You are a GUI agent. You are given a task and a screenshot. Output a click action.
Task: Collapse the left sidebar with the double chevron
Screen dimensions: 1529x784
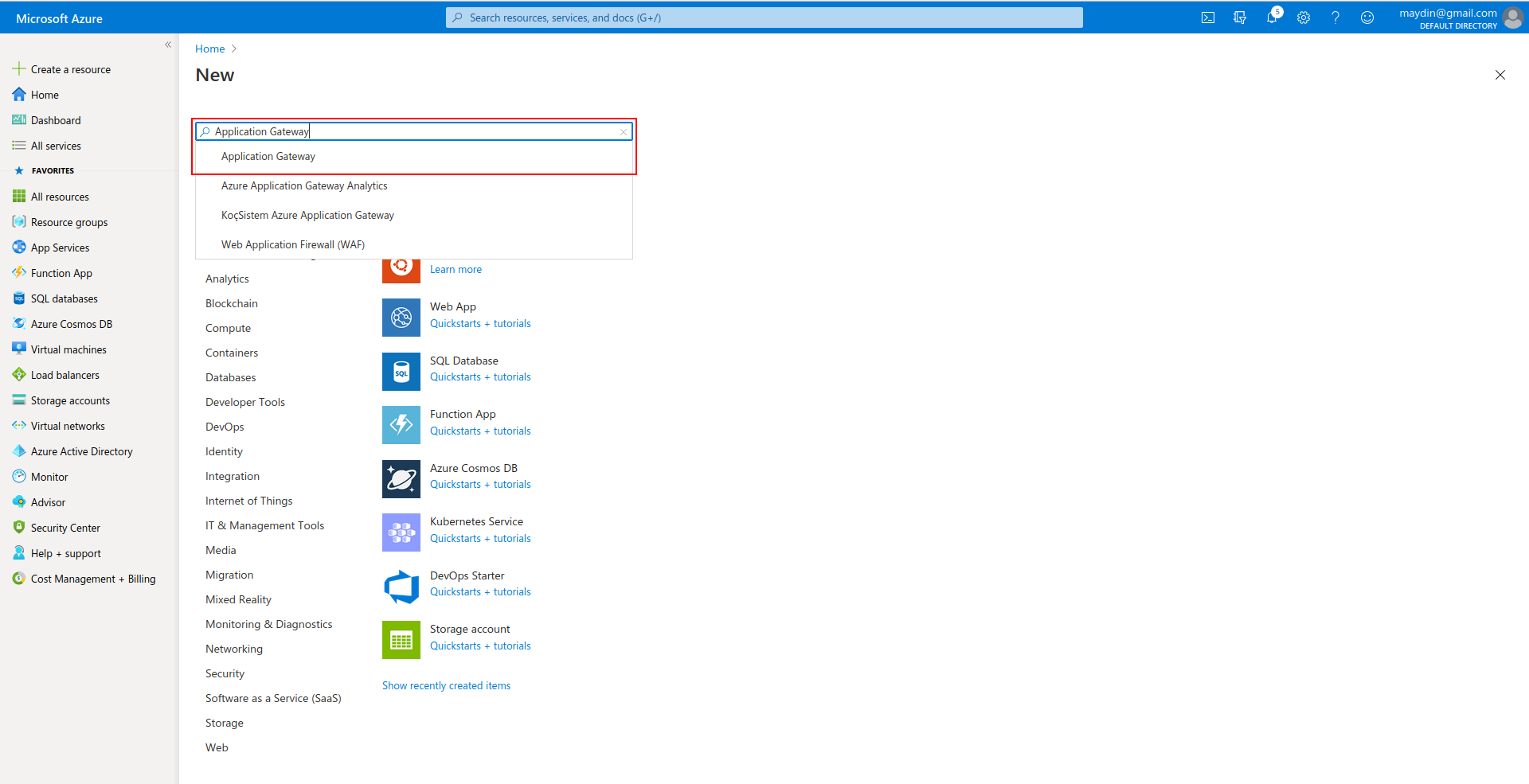click(168, 45)
